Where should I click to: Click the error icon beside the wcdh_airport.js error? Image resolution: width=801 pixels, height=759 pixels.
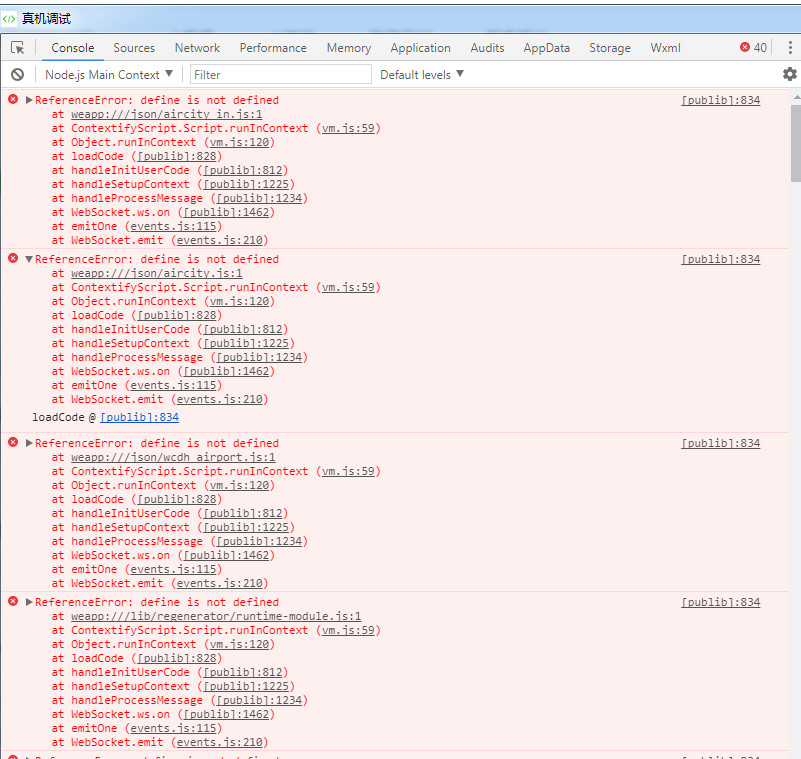click(x=13, y=442)
